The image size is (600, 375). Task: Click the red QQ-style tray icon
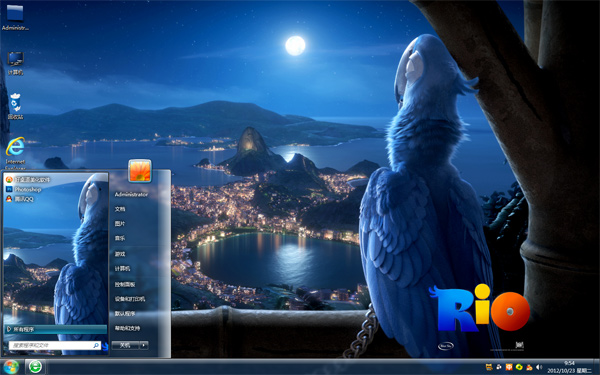point(529,367)
